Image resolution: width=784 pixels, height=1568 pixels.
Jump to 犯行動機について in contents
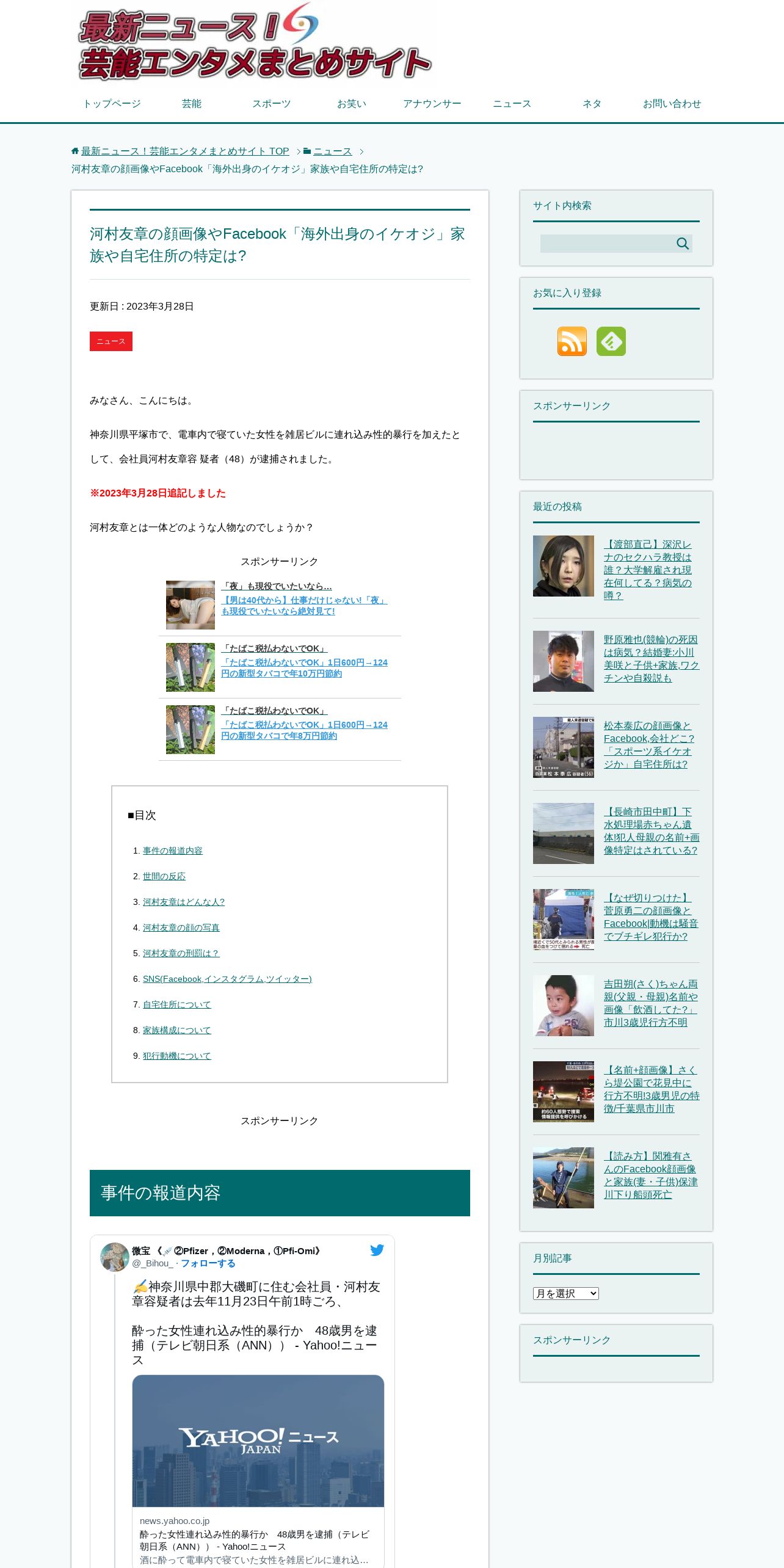pyautogui.click(x=177, y=1056)
